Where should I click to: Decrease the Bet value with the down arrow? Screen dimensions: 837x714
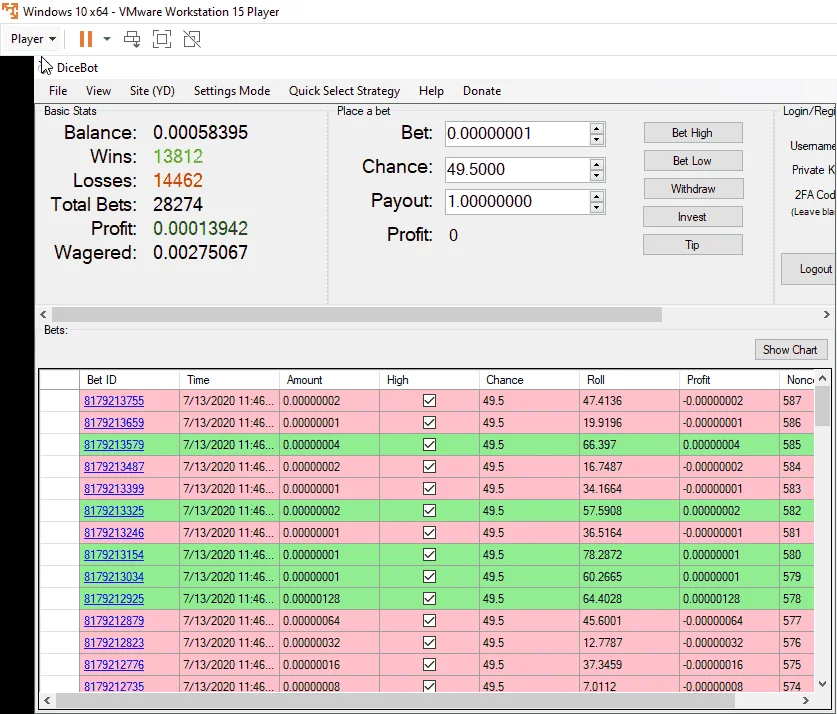pos(597,139)
